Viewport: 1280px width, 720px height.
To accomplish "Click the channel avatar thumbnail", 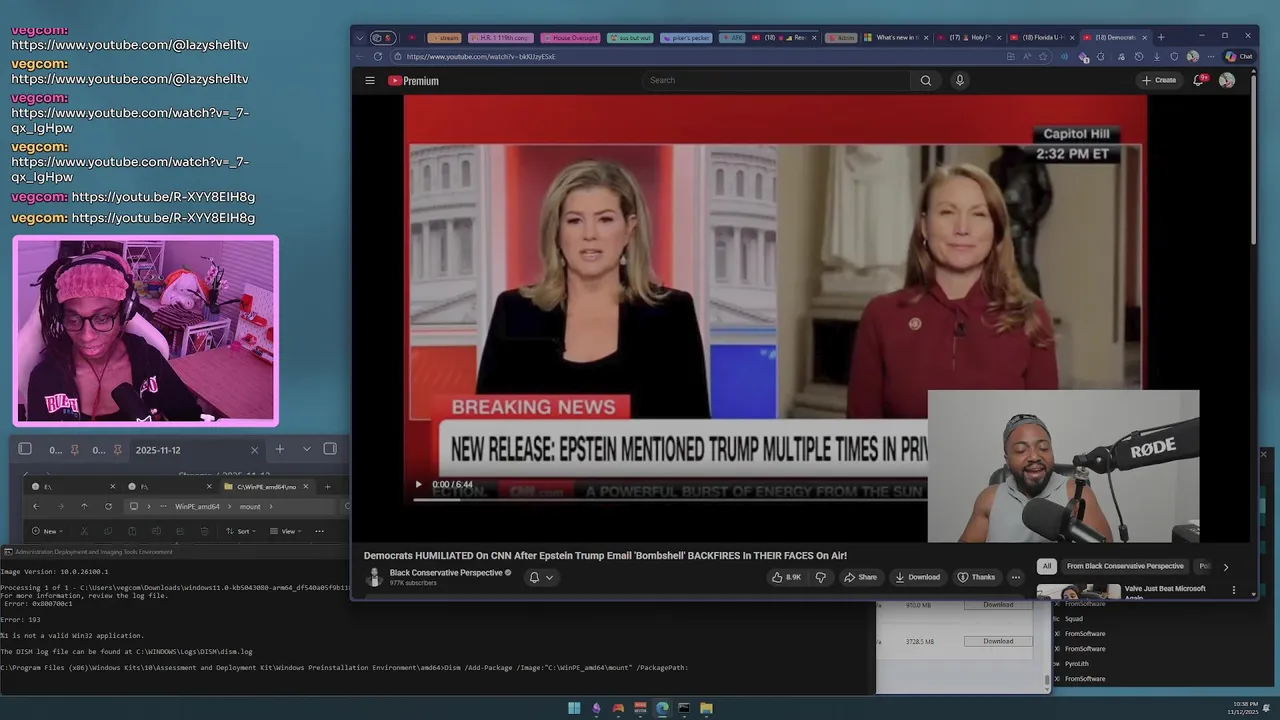I will [x=374, y=577].
